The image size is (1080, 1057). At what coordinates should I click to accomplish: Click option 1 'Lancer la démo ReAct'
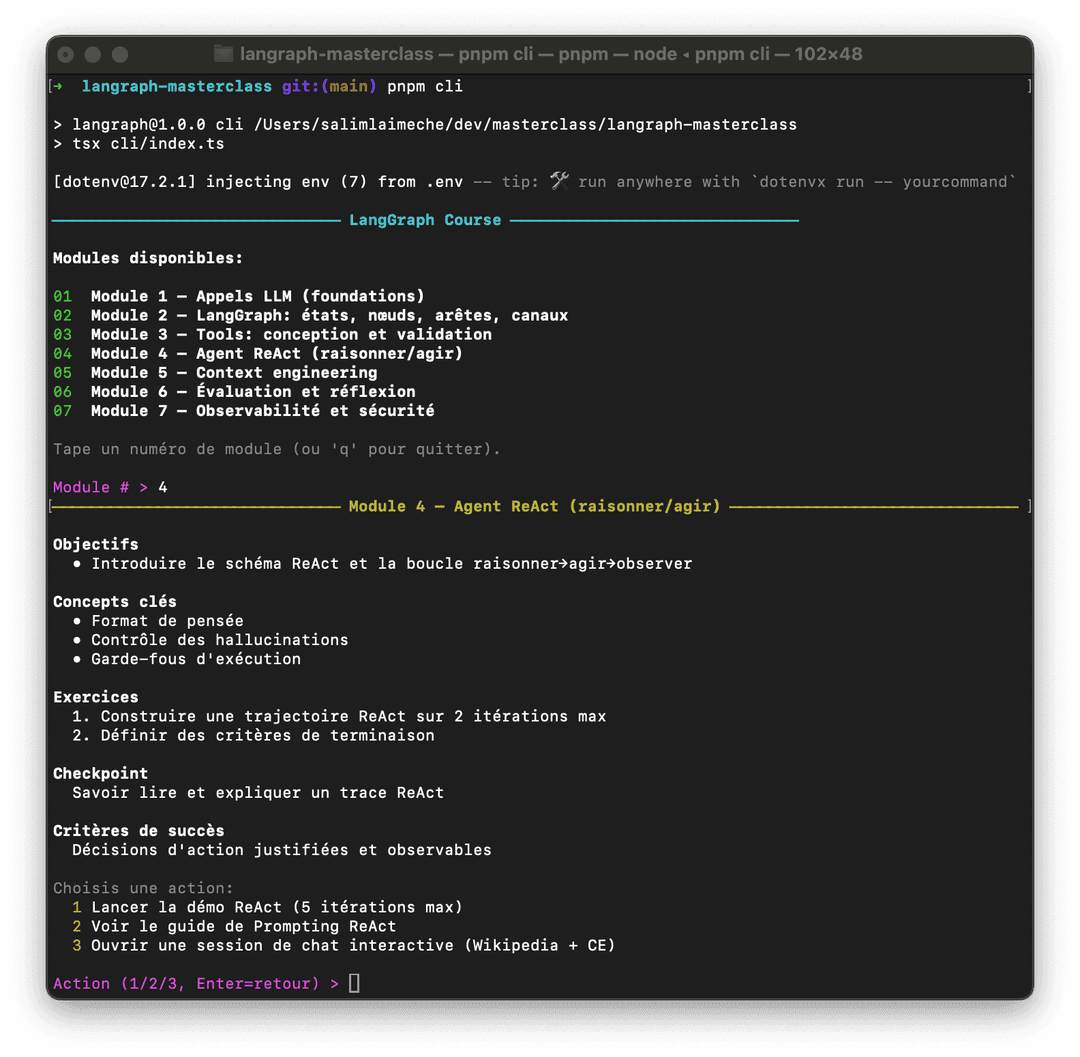[x=276, y=907]
